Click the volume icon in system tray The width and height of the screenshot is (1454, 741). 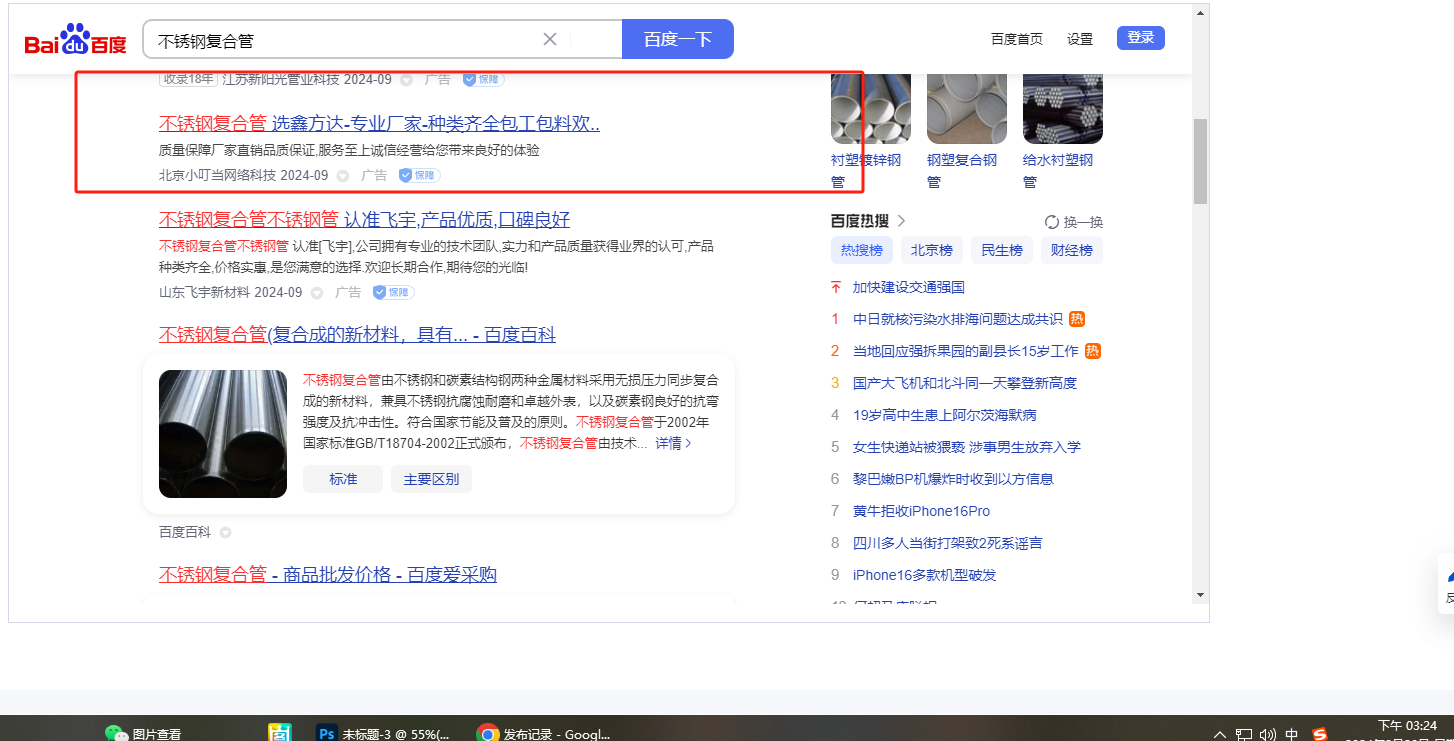(x=1267, y=734)
